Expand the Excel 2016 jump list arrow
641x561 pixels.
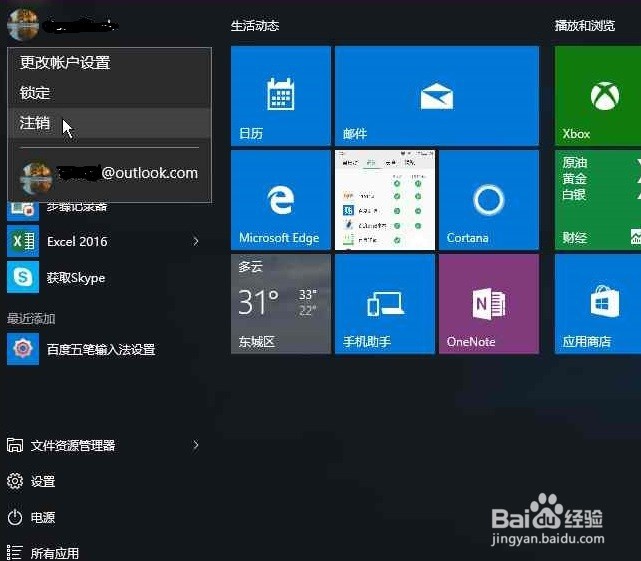click(x=196, y=241)
